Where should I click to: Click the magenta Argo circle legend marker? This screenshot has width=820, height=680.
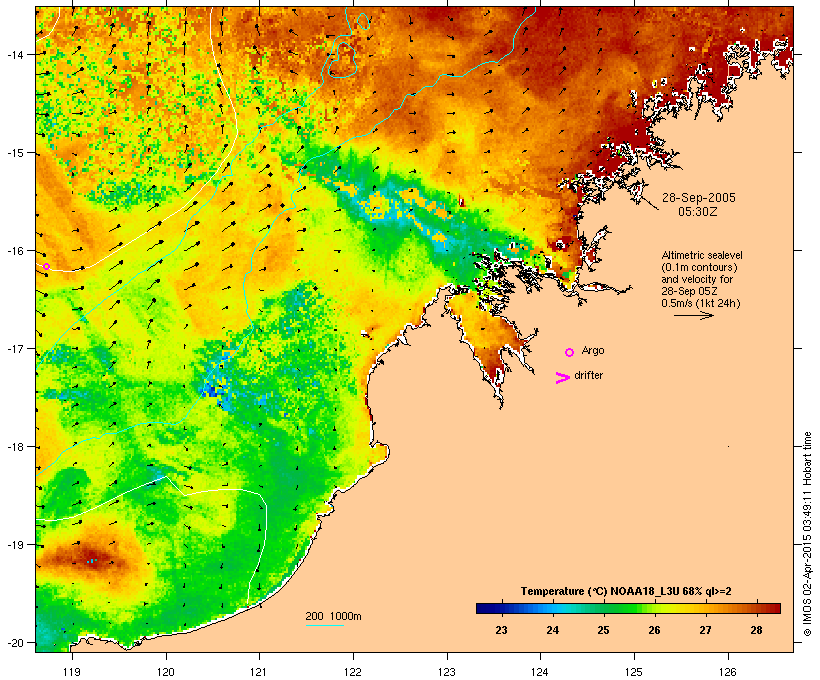click(x=570, y=353)
